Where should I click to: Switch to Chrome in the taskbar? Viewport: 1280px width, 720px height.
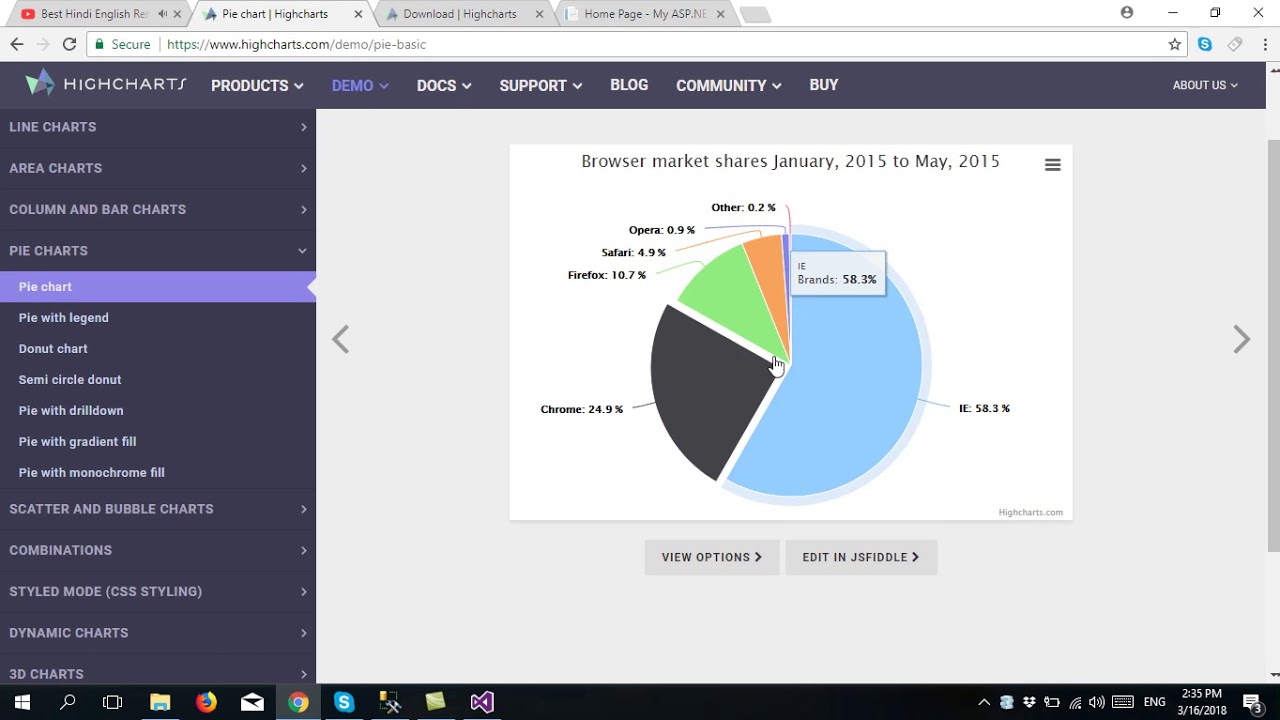[x=298, y=702]
